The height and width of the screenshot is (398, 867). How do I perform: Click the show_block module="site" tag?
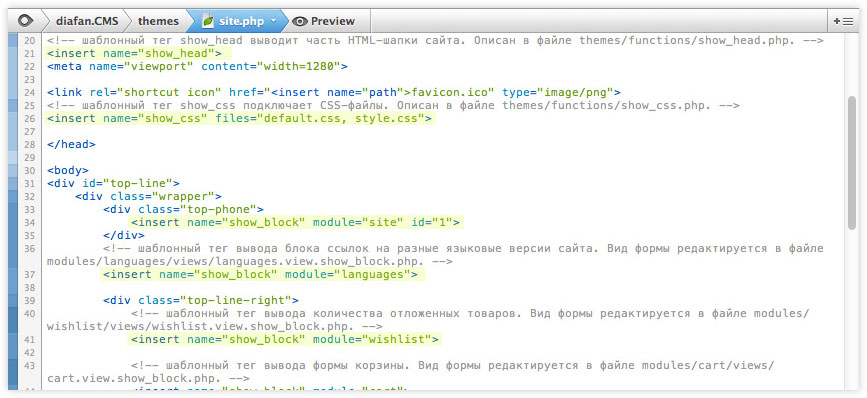[x=295, y=222]
